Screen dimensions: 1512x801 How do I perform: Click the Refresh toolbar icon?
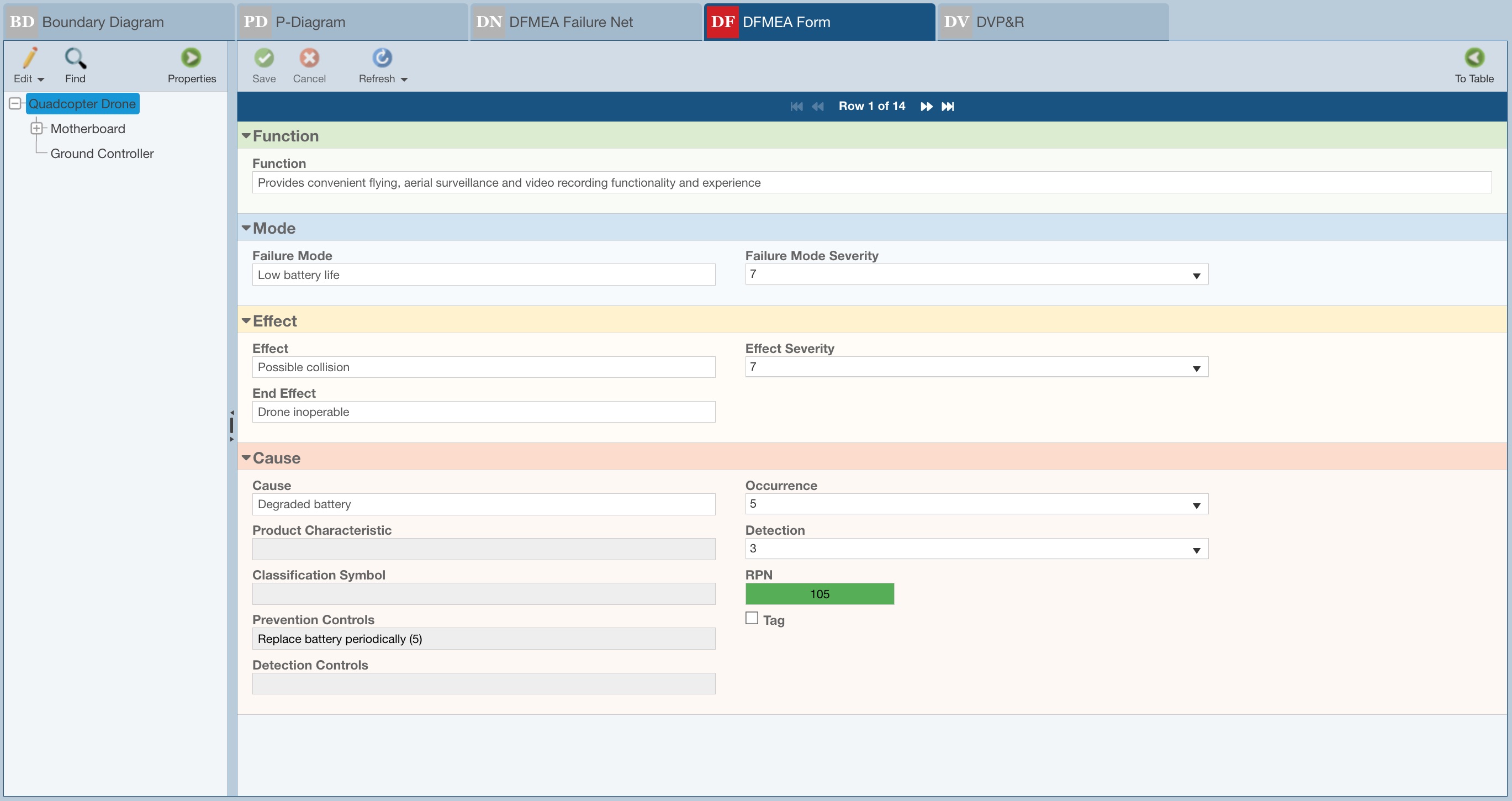(x=382, y=57)
